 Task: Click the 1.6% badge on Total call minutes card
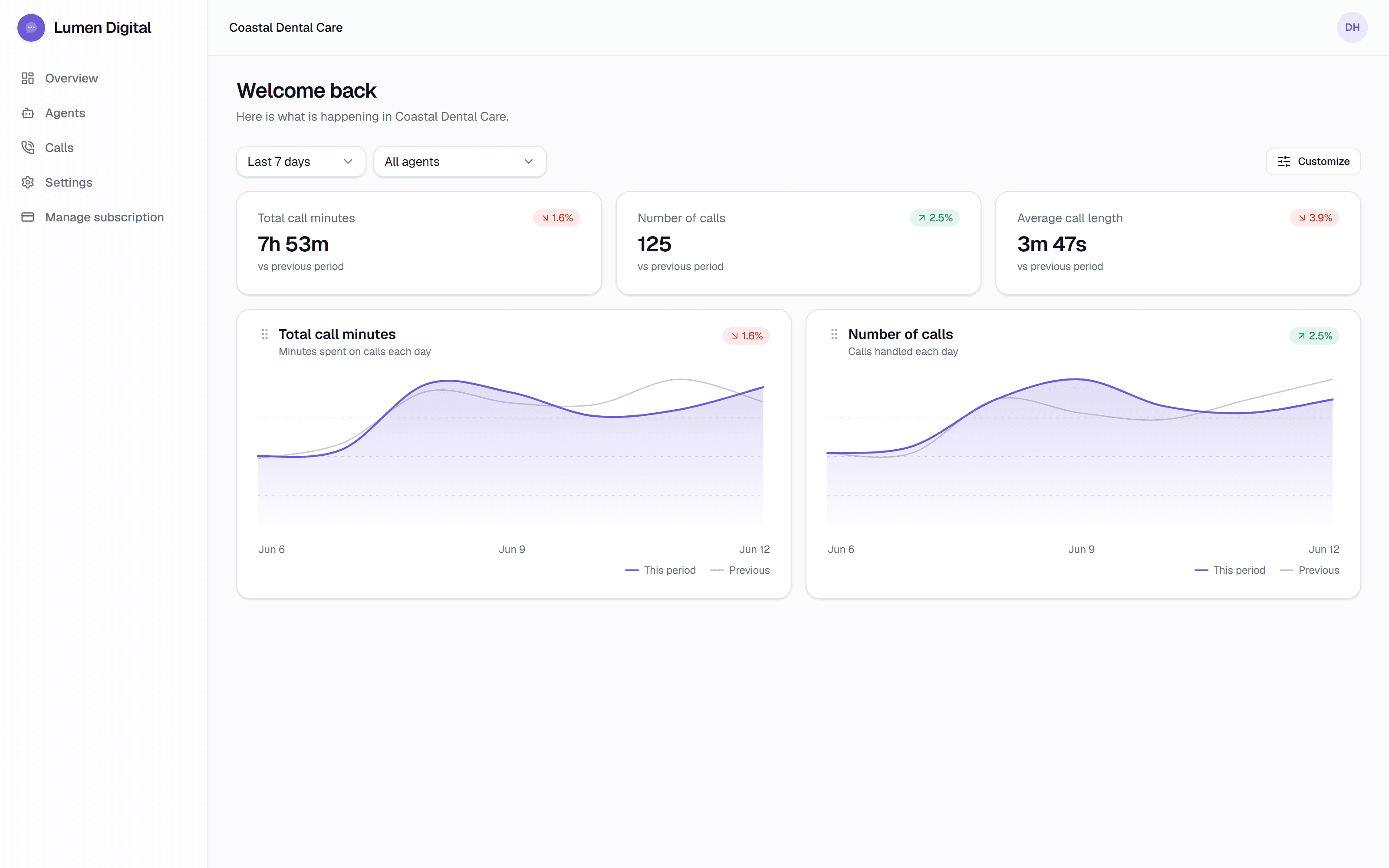click(557, 218)
